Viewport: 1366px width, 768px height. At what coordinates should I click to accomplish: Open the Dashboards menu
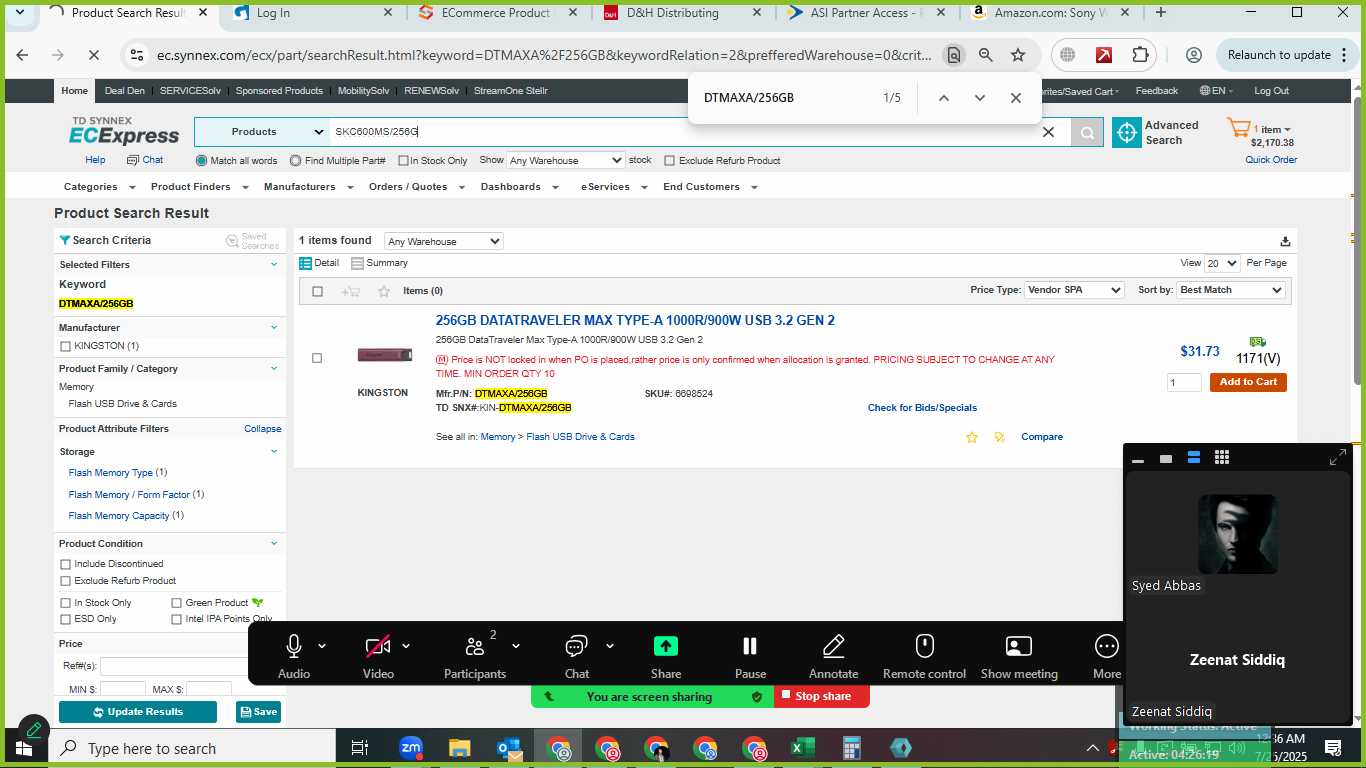[517, 187]
